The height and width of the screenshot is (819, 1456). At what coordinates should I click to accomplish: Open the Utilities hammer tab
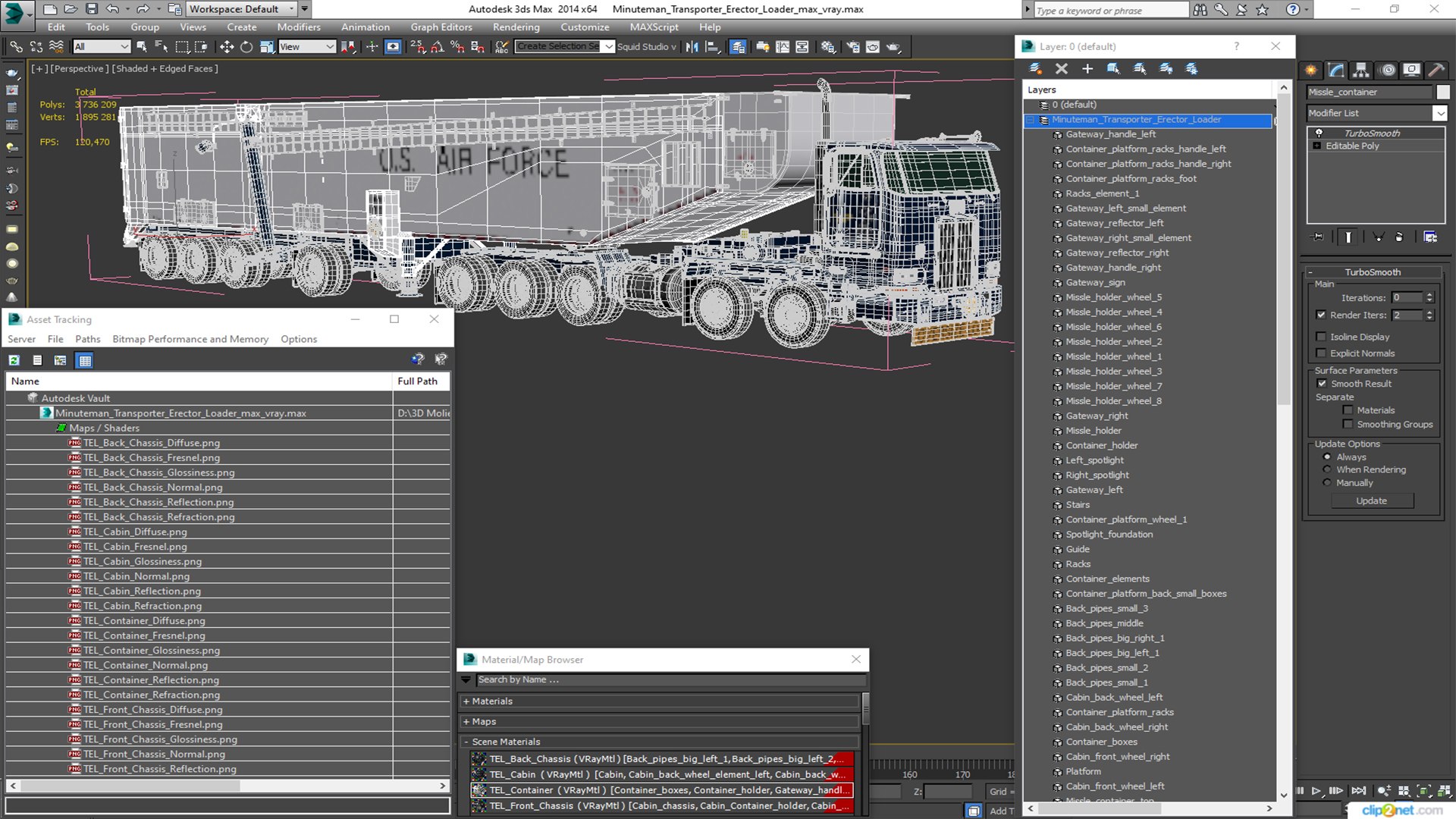(1436, 70)
